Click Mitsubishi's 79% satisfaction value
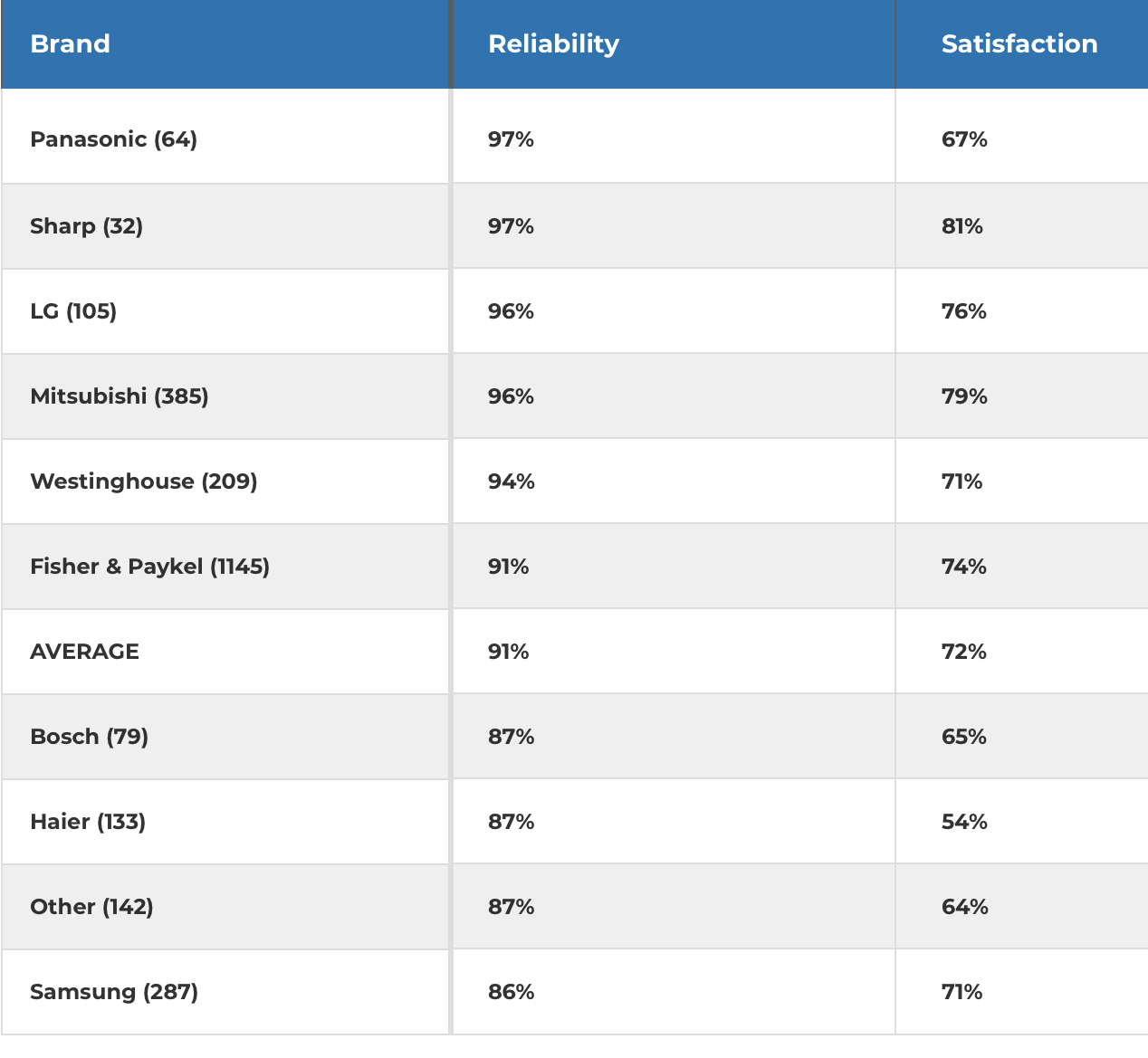1148x1058 pixels. 964,396
